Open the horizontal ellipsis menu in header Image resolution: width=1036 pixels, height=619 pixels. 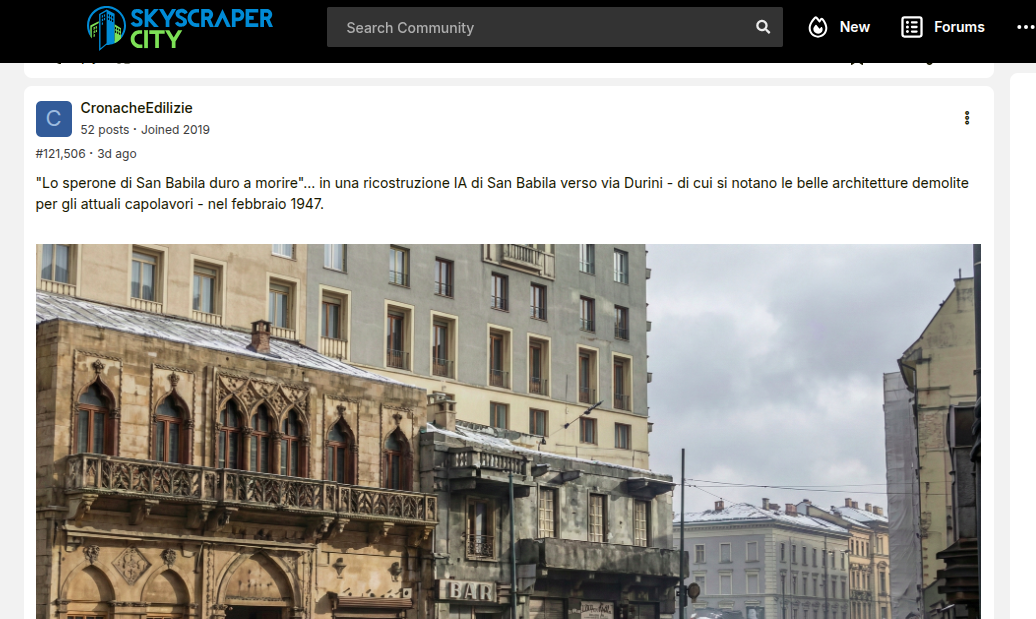coord(1024,27)
